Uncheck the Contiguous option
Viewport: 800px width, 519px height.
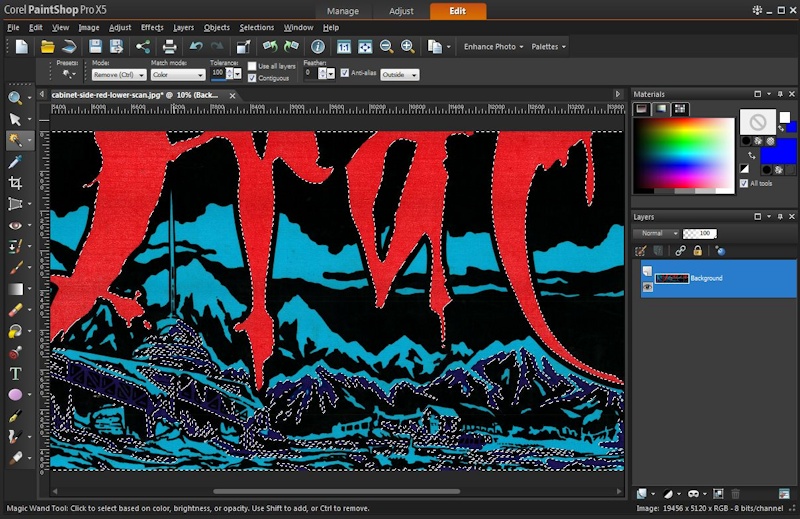[252, 78]
